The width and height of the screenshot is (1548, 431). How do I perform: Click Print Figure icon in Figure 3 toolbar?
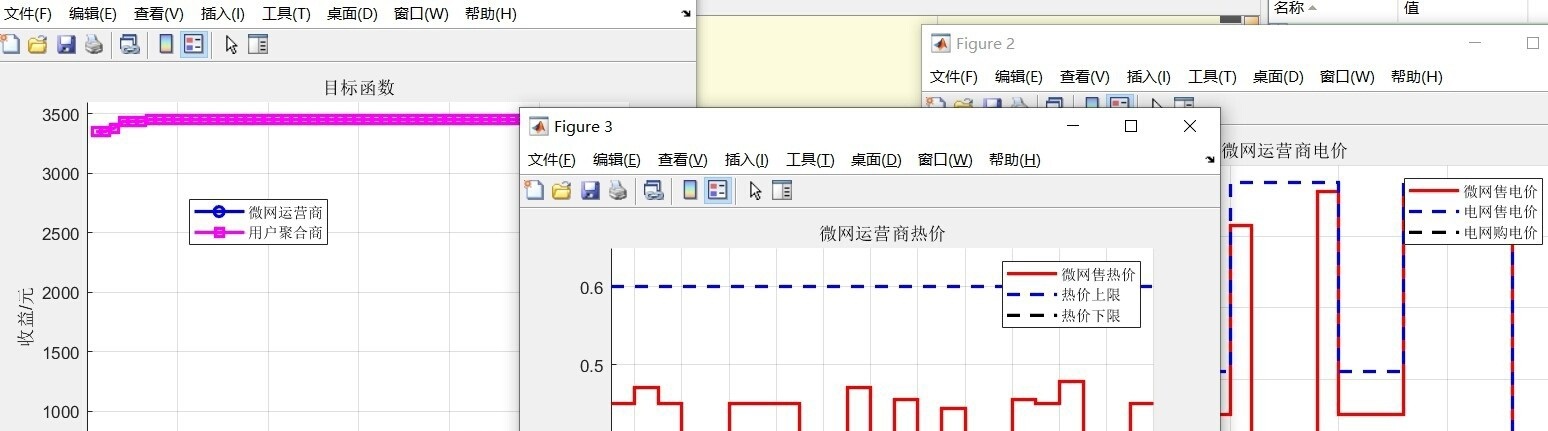(618, 190)
